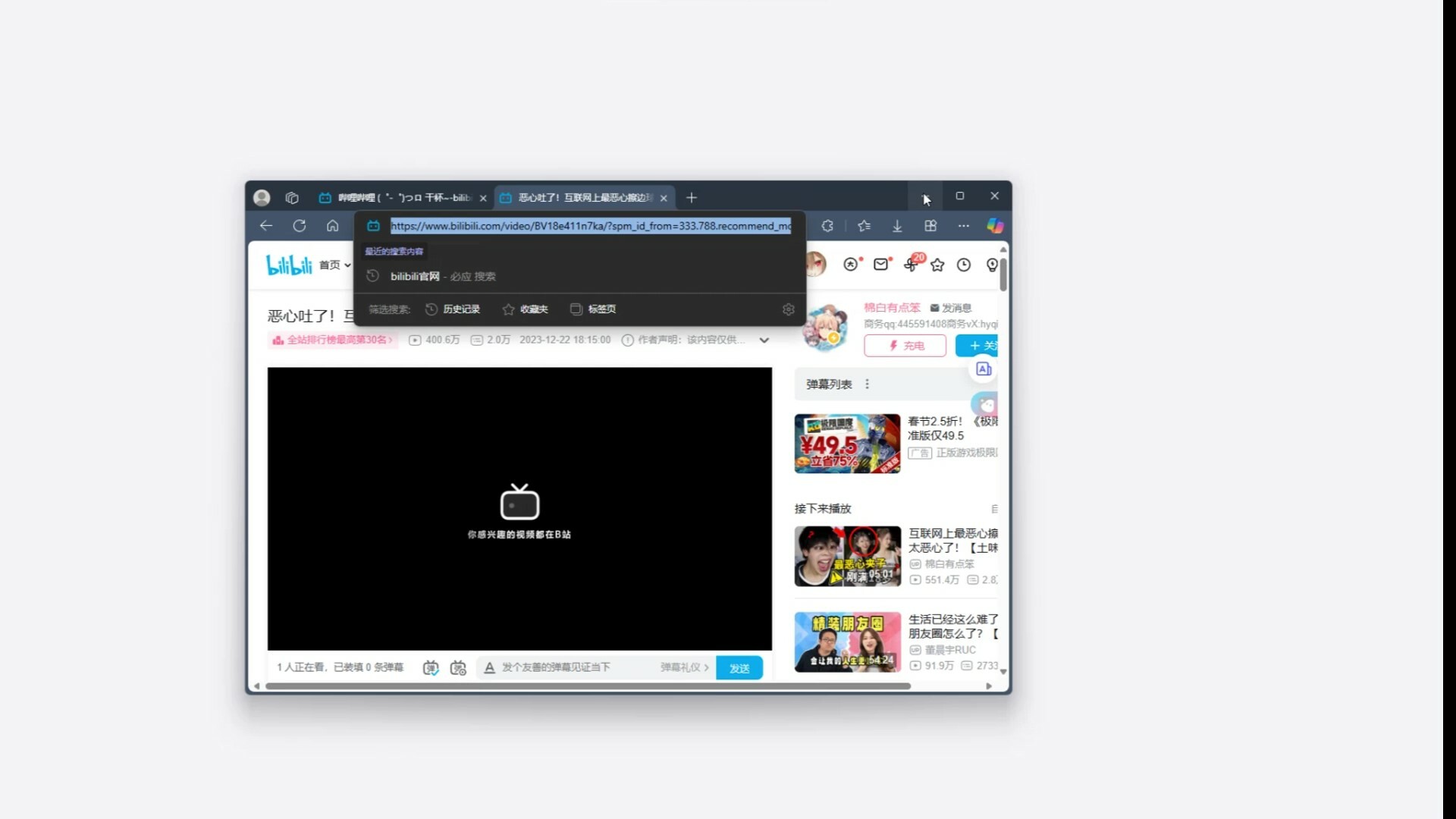The image size is (1456, 819).
Task: Open the bilibili message envelope icon
Action: 880,264
